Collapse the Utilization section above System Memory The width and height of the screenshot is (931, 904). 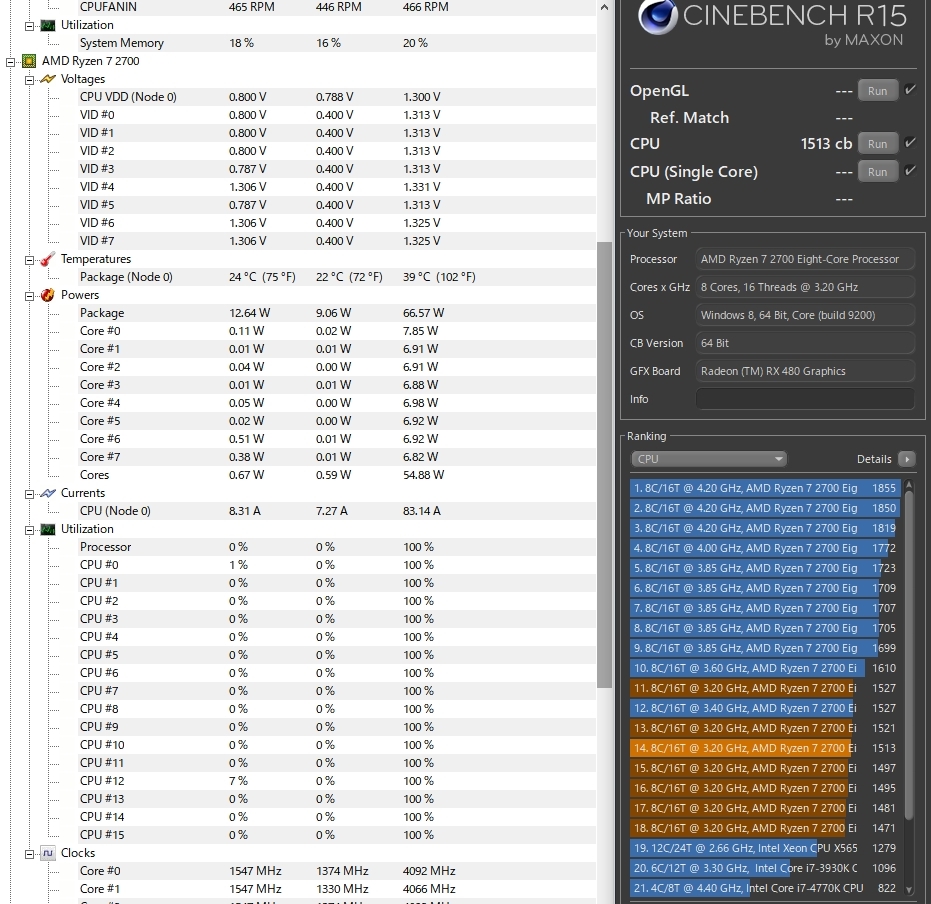tap(29, 26)
